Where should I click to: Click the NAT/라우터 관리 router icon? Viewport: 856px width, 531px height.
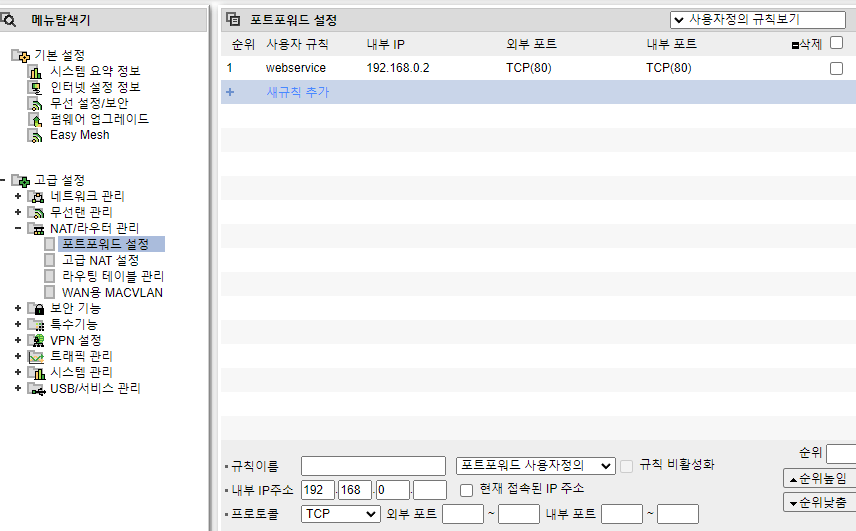coord(35,228)
